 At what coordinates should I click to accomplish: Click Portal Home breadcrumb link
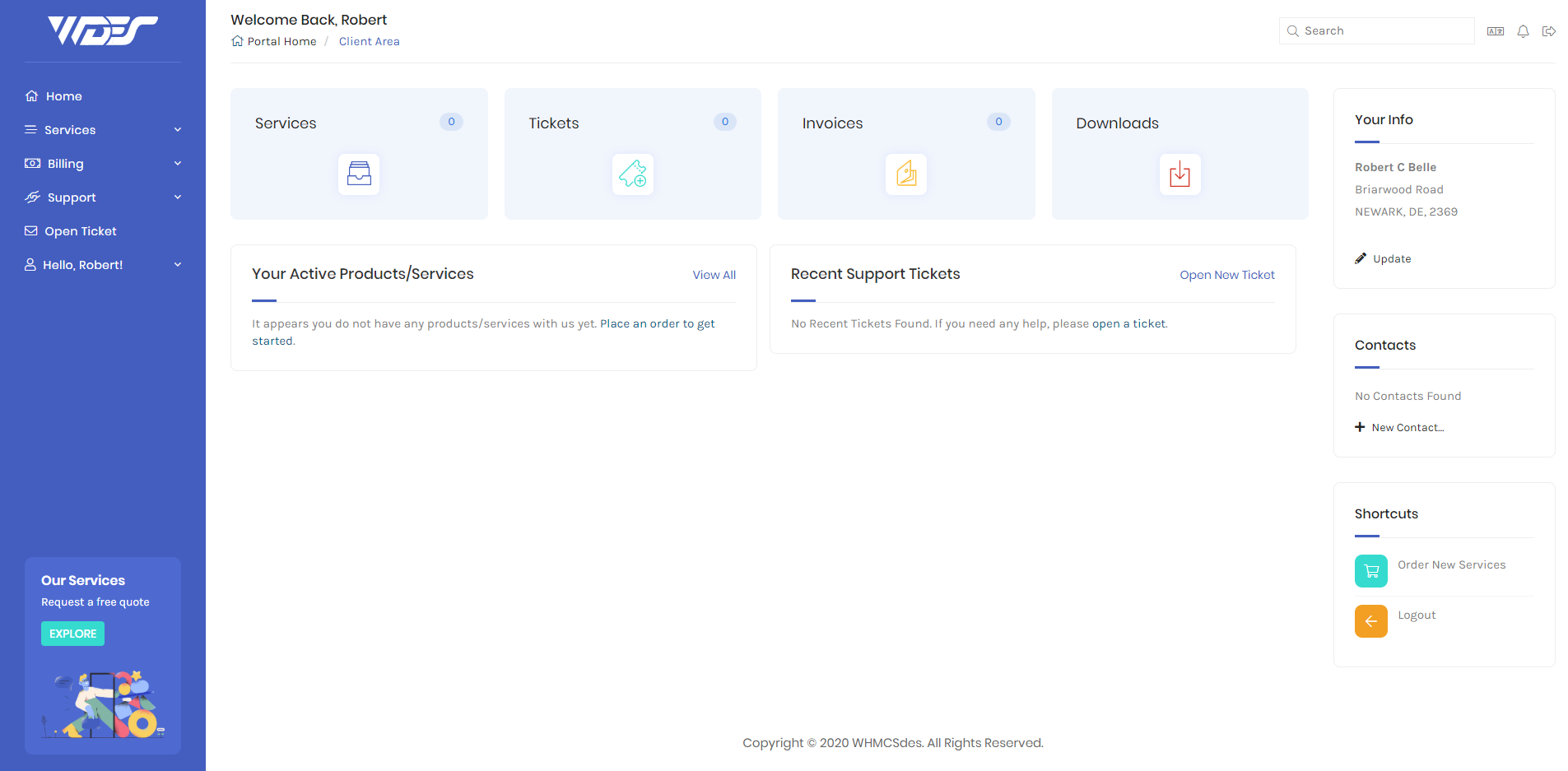(281, 41)
